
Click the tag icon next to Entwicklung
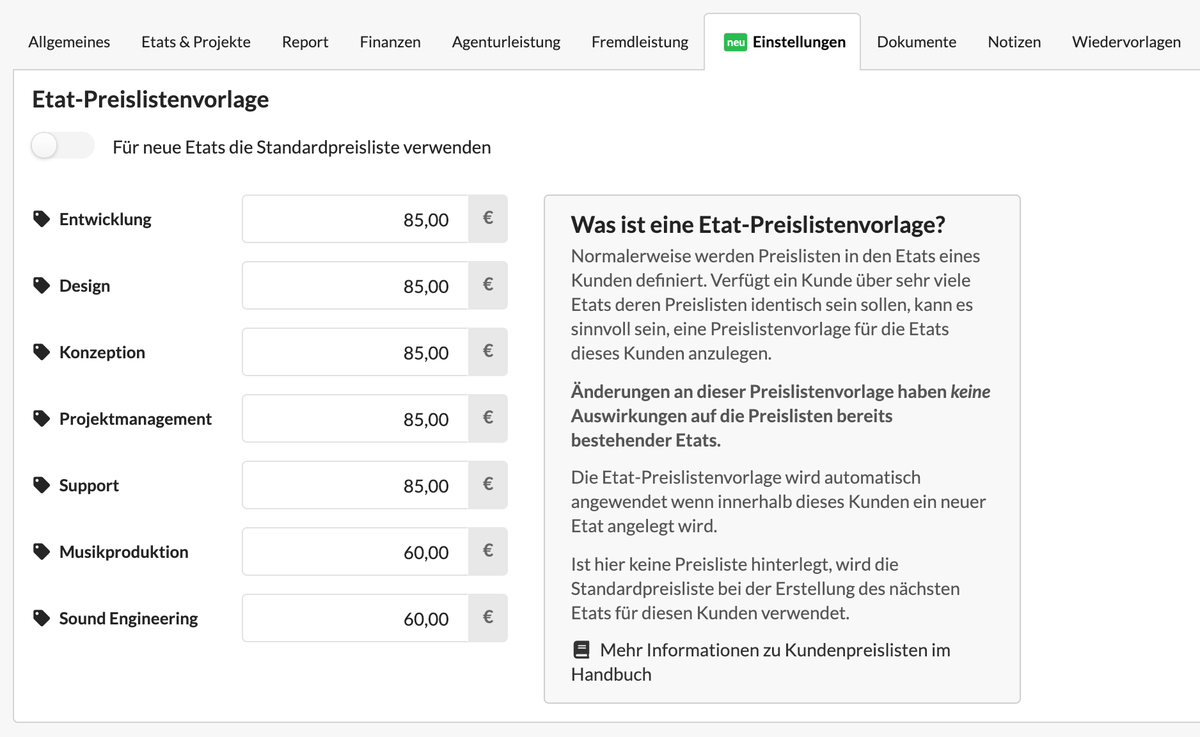pos(41,219)
